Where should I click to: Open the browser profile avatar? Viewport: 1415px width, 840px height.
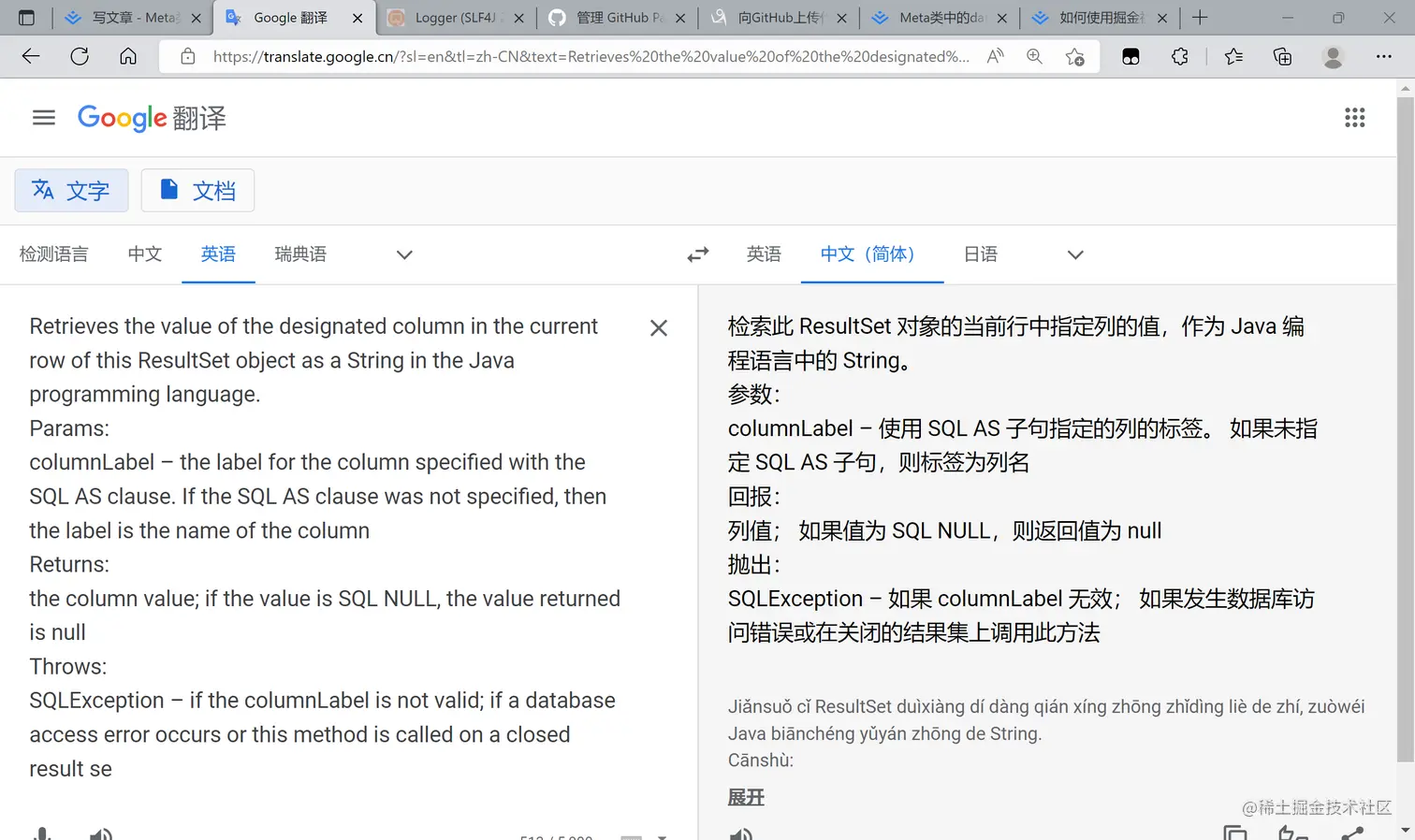click(x=1333, y=56)
